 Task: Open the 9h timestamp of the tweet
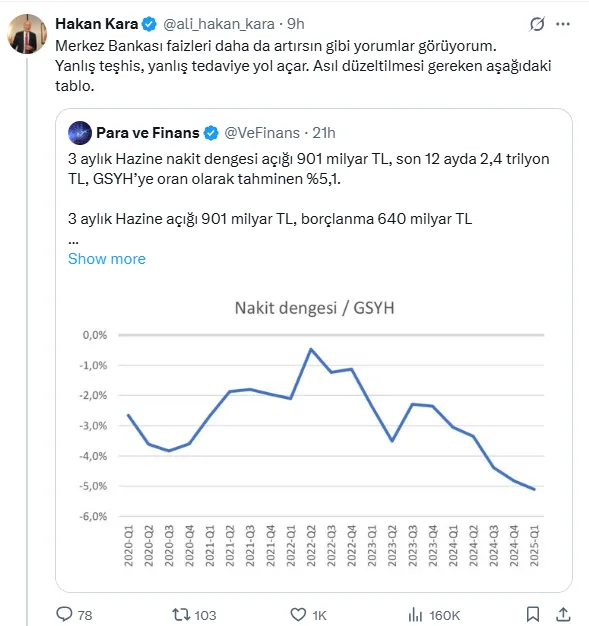click(x=295, y=24)
